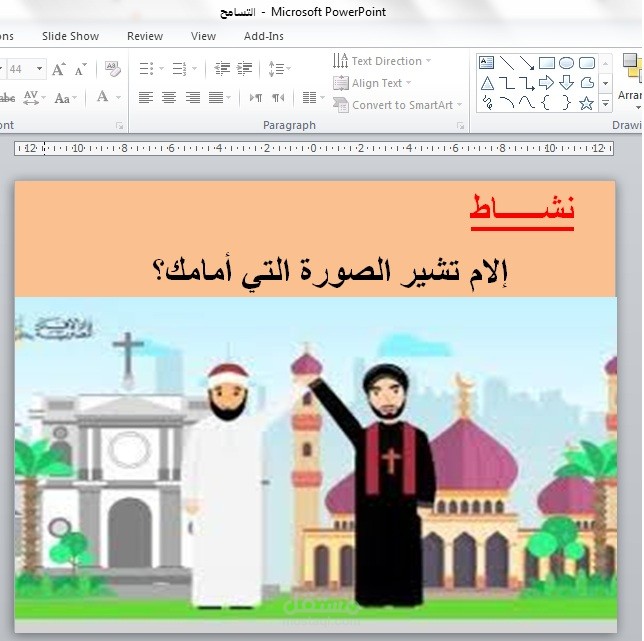Click the Decrease Font Size icon
Viewport: 644px width, 641px height.
80,69
